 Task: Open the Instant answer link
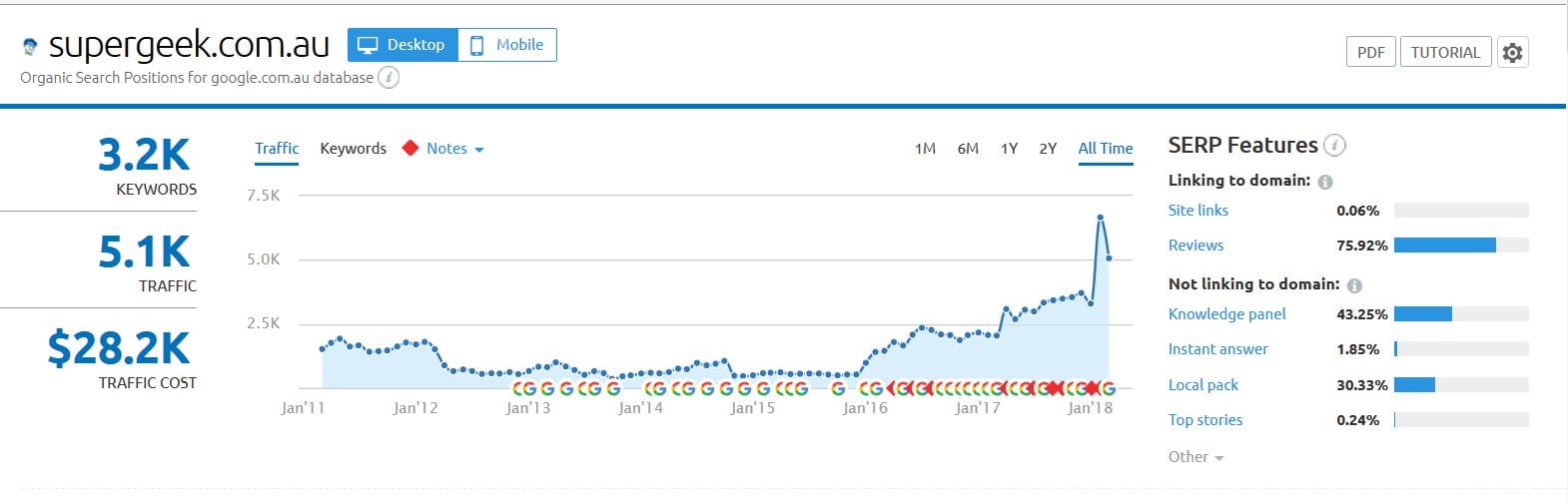point(1218,349)
